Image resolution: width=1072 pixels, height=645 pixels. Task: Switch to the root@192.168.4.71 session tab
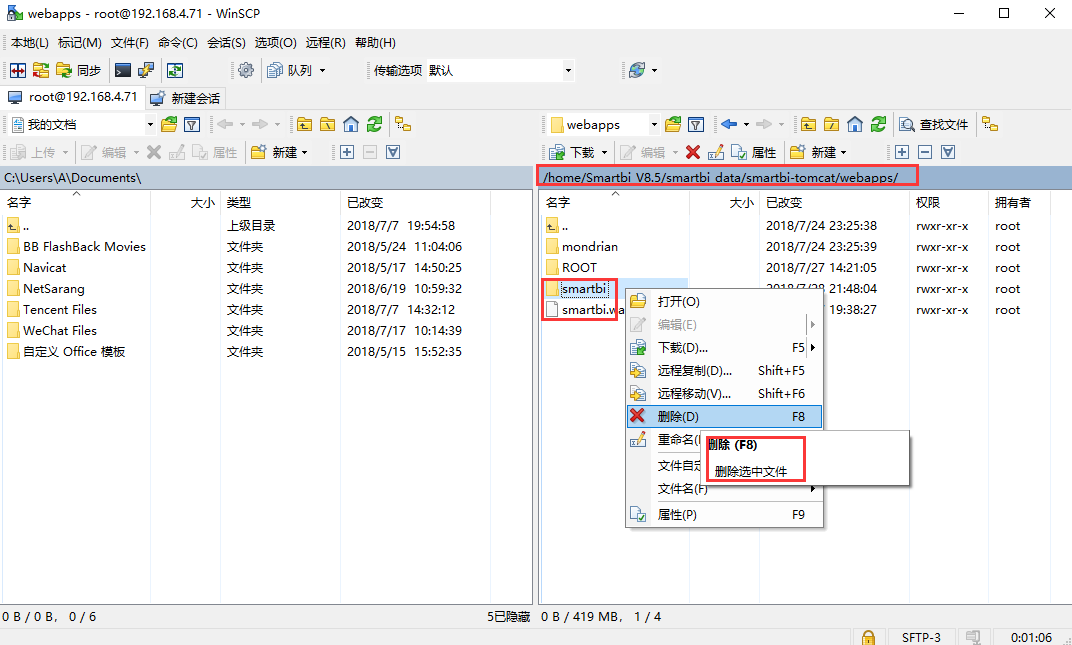pos(73,97)
